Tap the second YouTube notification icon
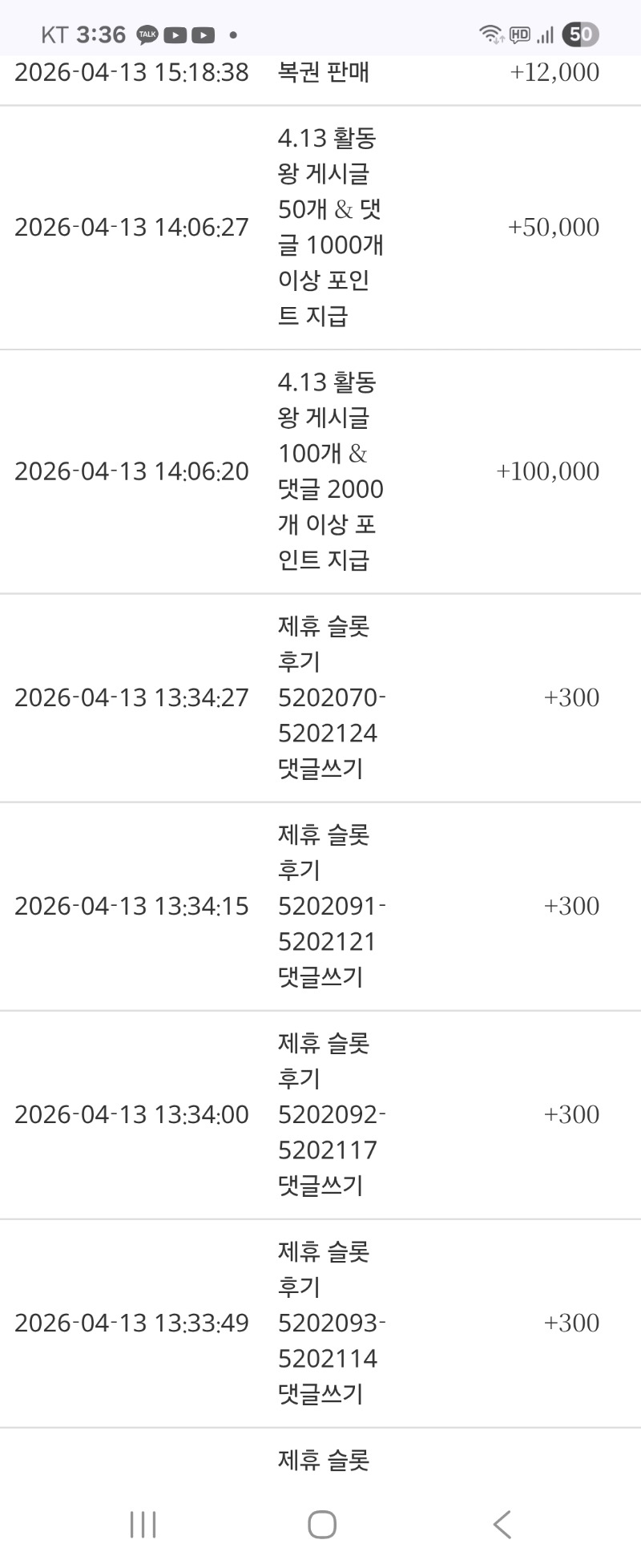 203,34
